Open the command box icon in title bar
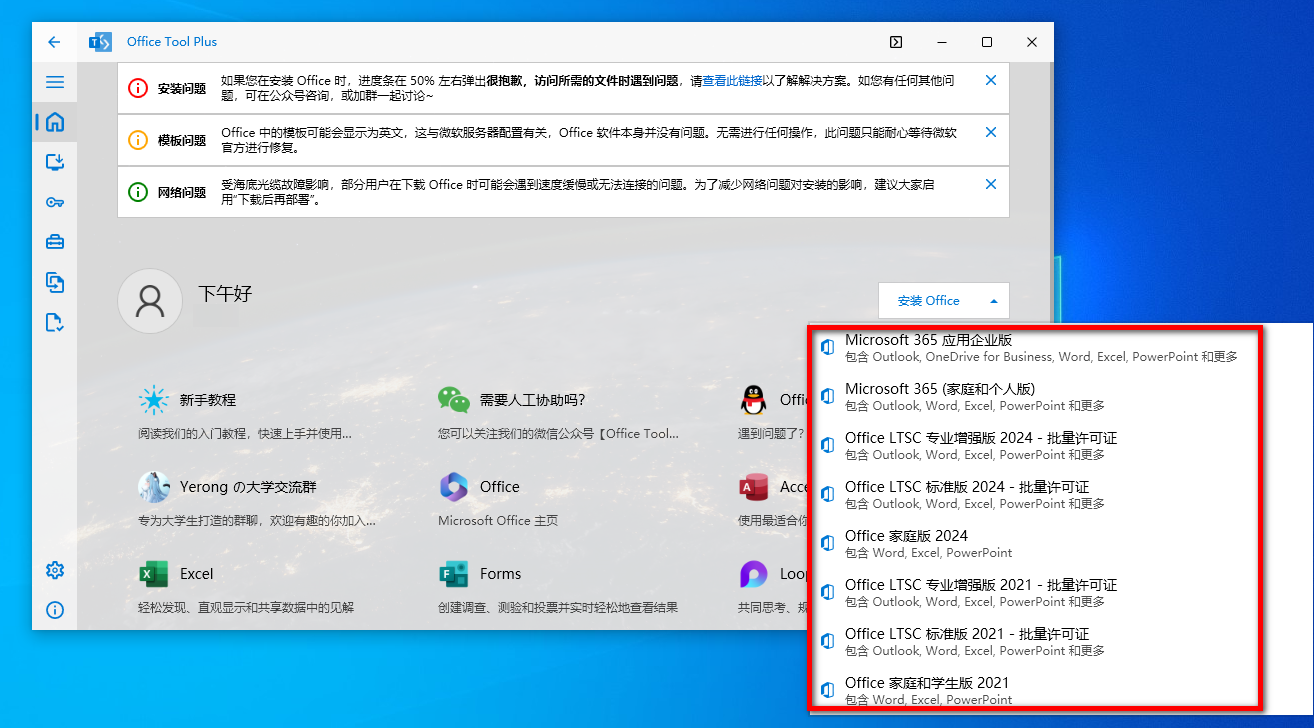1314x728 pixels. point(896,42)
